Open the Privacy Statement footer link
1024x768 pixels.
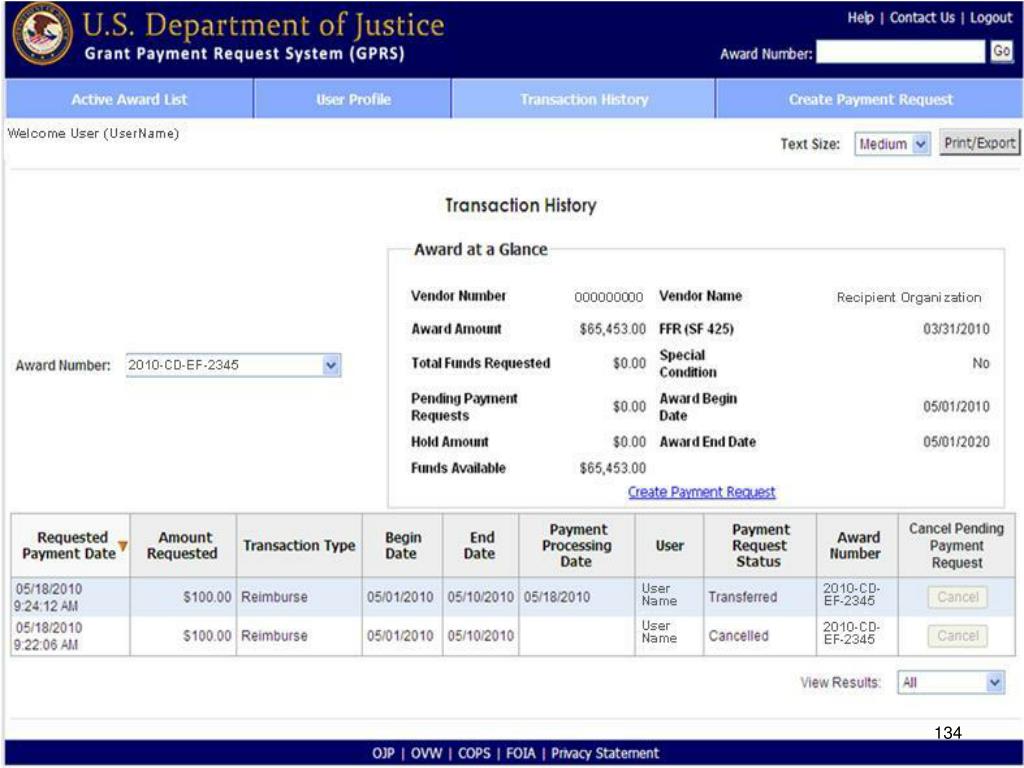click(x=605, y=754)
